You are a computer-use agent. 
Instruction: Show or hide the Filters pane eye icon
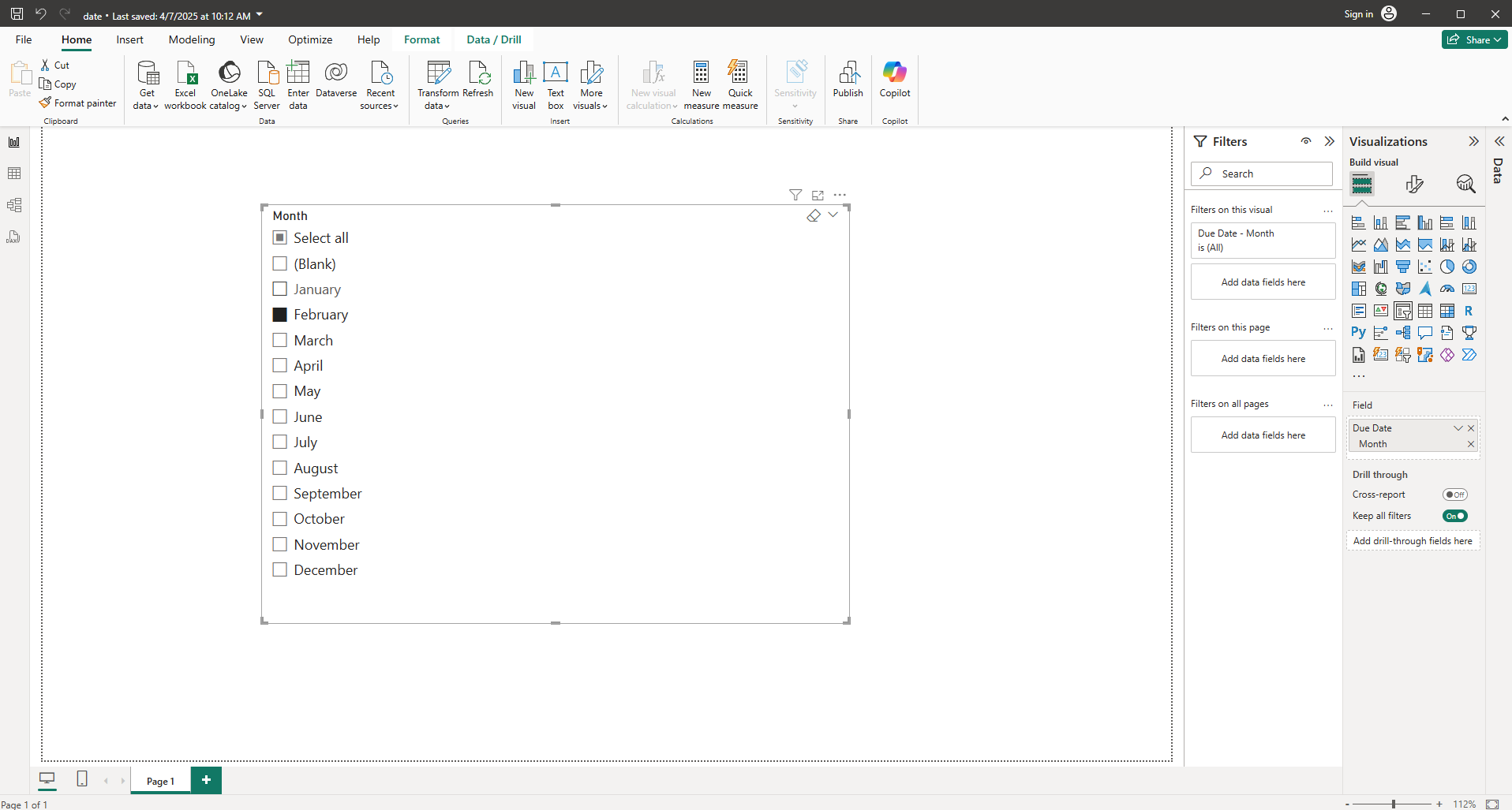pos(1306,141)
